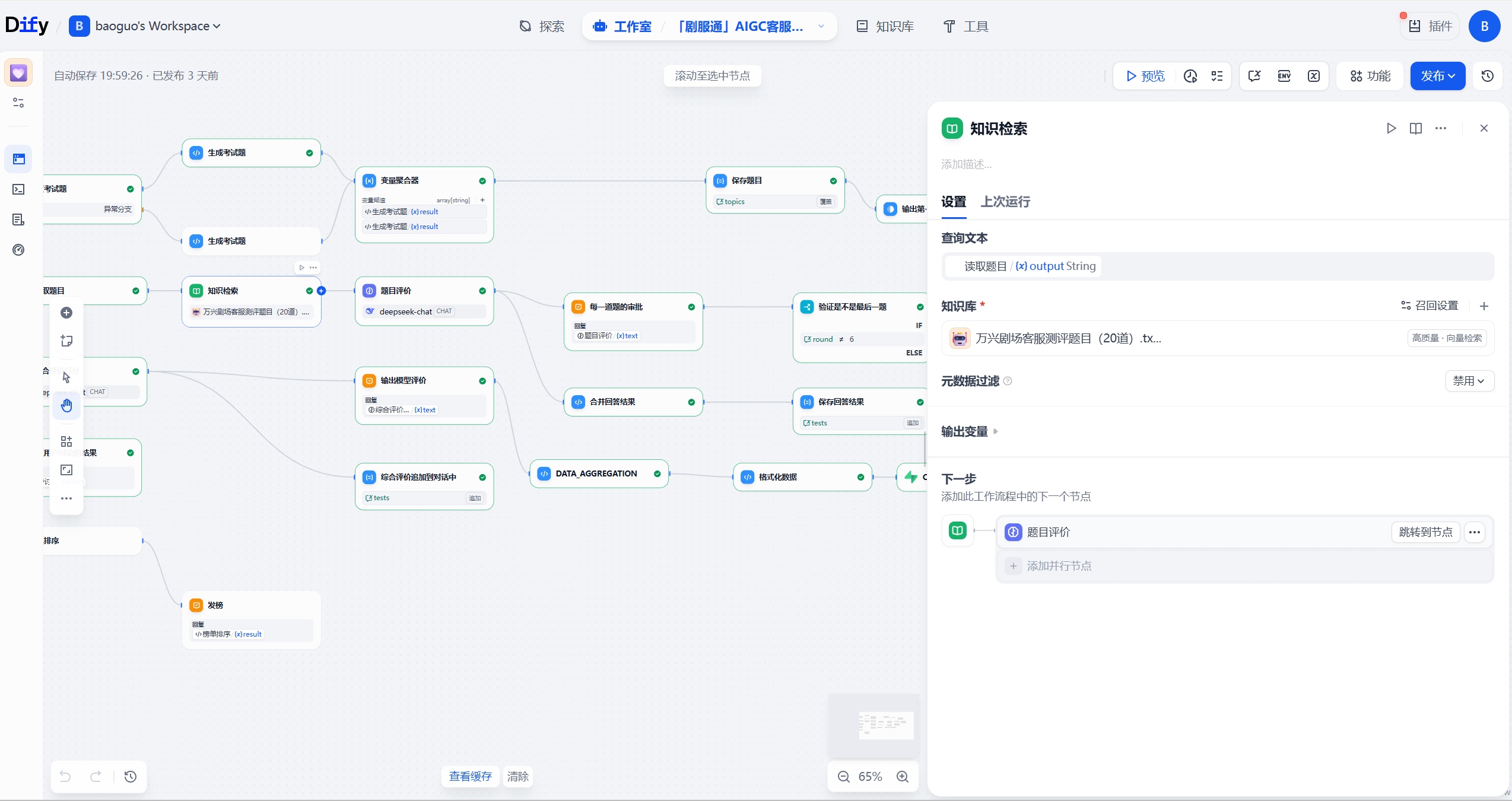
Task: Open the checklist icon in the top toolbar
Action: click(1217, 76)
